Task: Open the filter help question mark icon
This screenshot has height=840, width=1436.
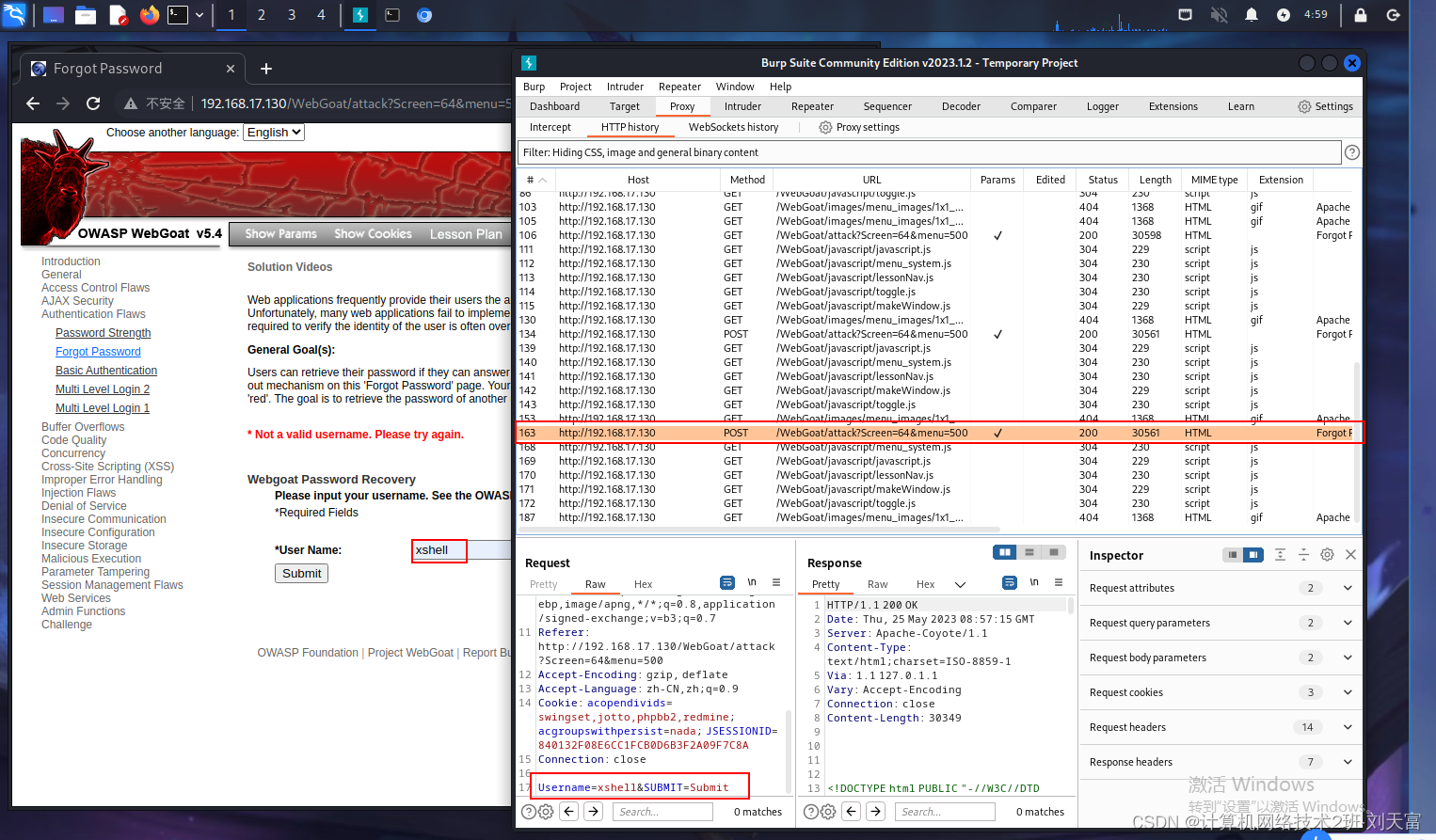Action: click(1352, 152)
